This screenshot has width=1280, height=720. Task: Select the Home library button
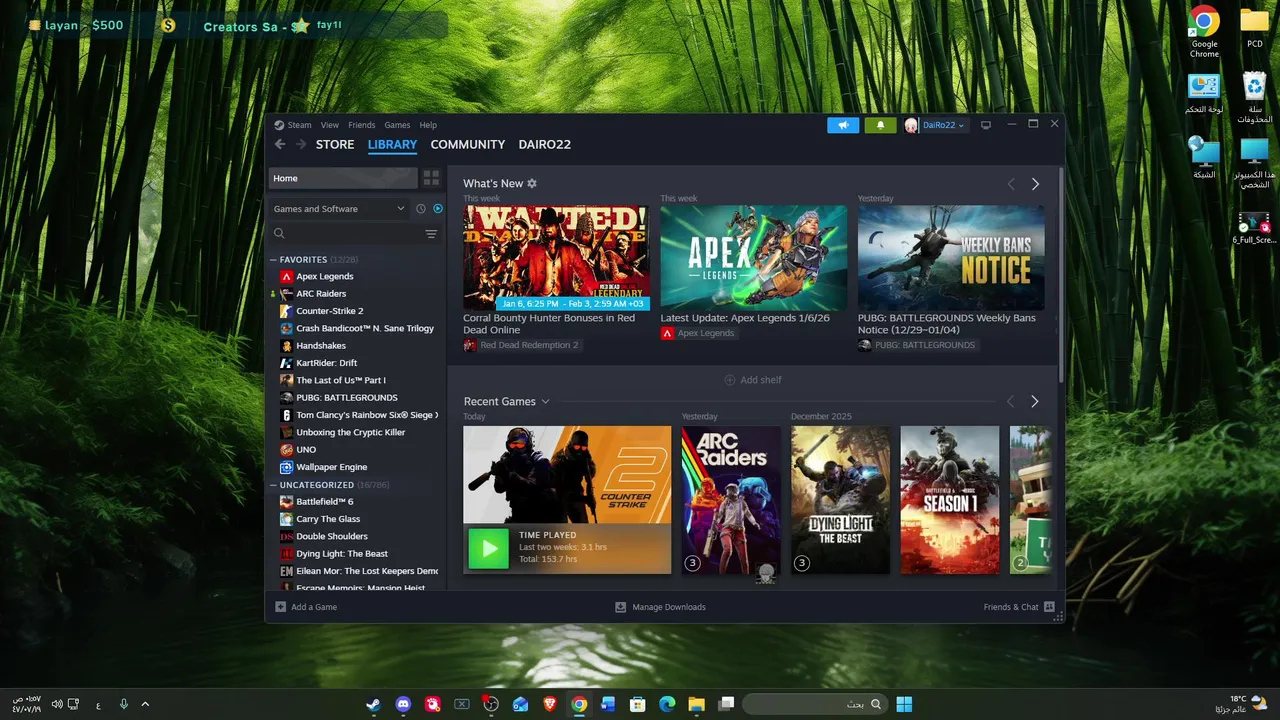343,178
